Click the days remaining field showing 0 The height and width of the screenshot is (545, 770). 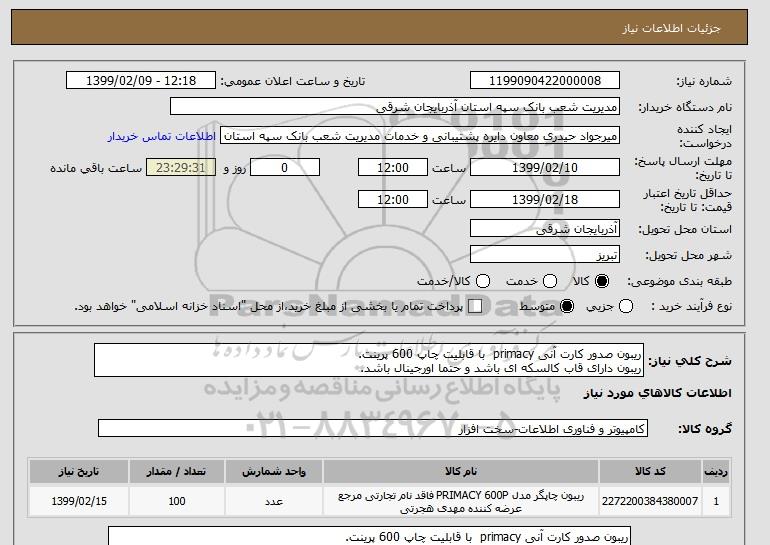click(285, 167)
